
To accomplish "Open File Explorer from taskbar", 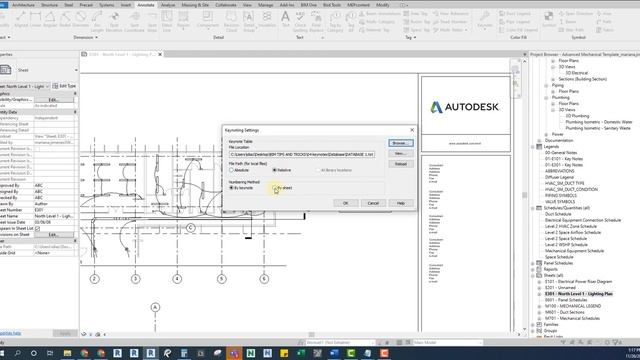I will point(67,353).
